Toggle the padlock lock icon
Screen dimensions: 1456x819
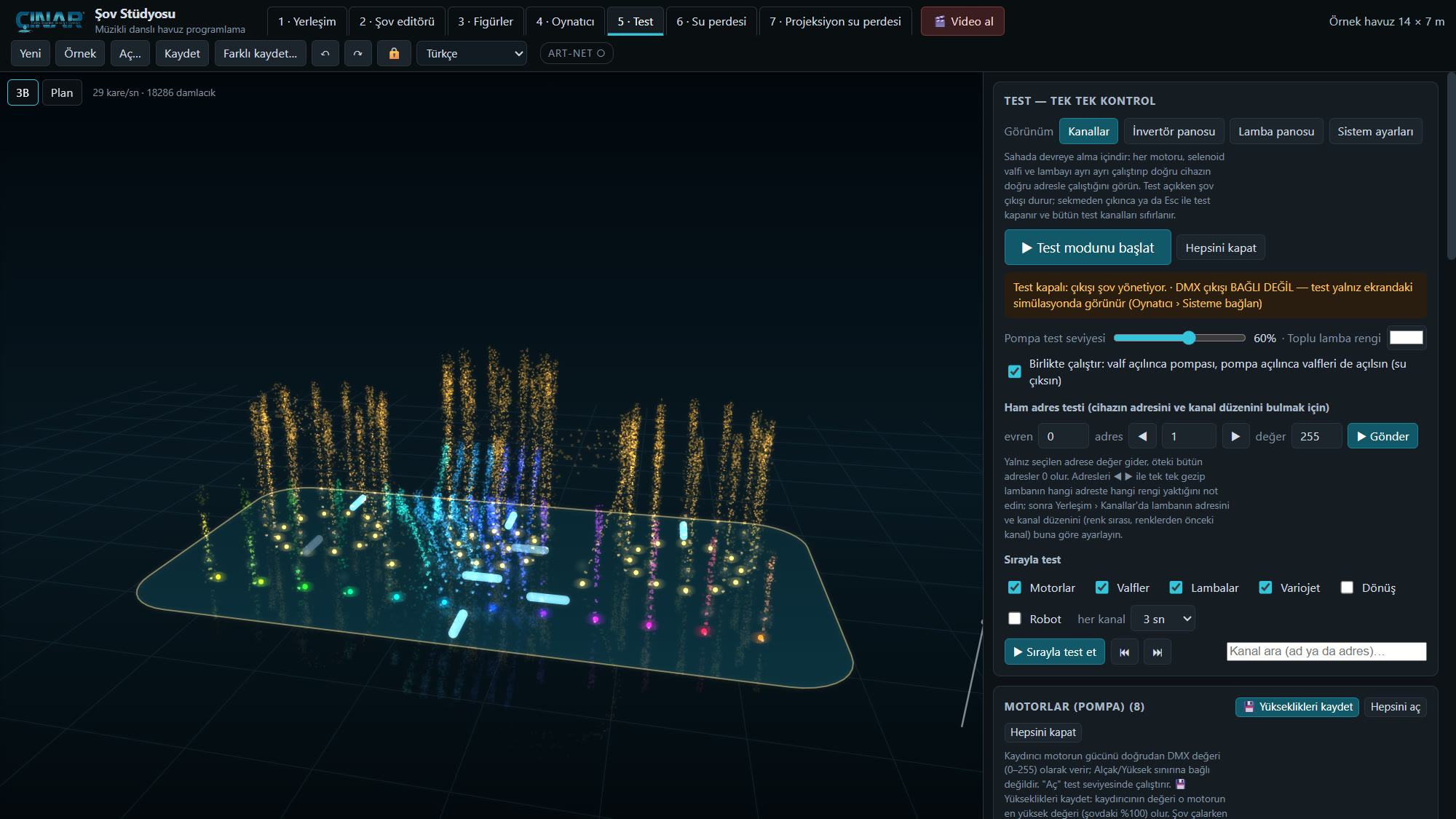pyautogui.click(x=394, y=53)
